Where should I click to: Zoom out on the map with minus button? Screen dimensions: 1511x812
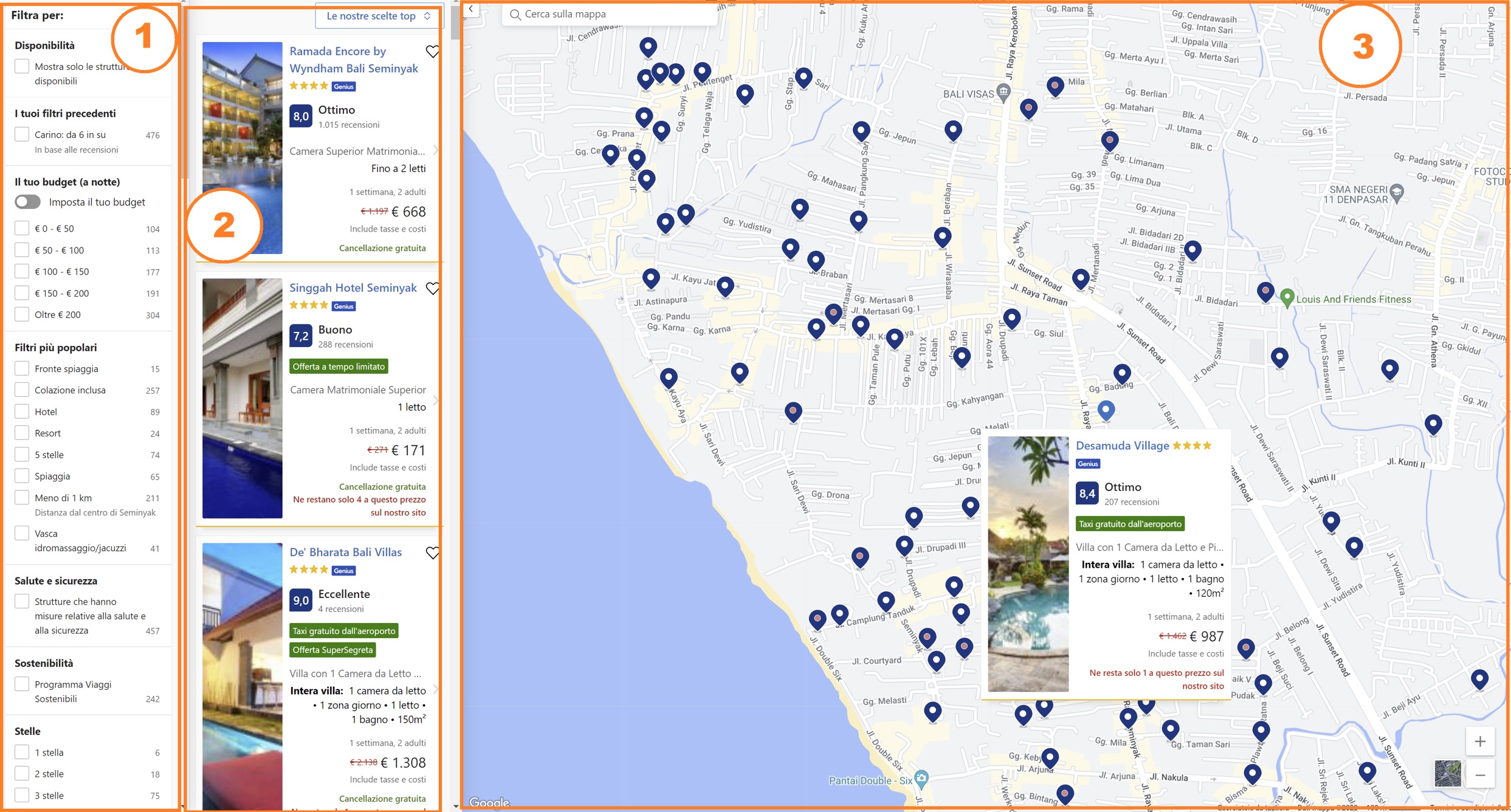point(1481,775)
